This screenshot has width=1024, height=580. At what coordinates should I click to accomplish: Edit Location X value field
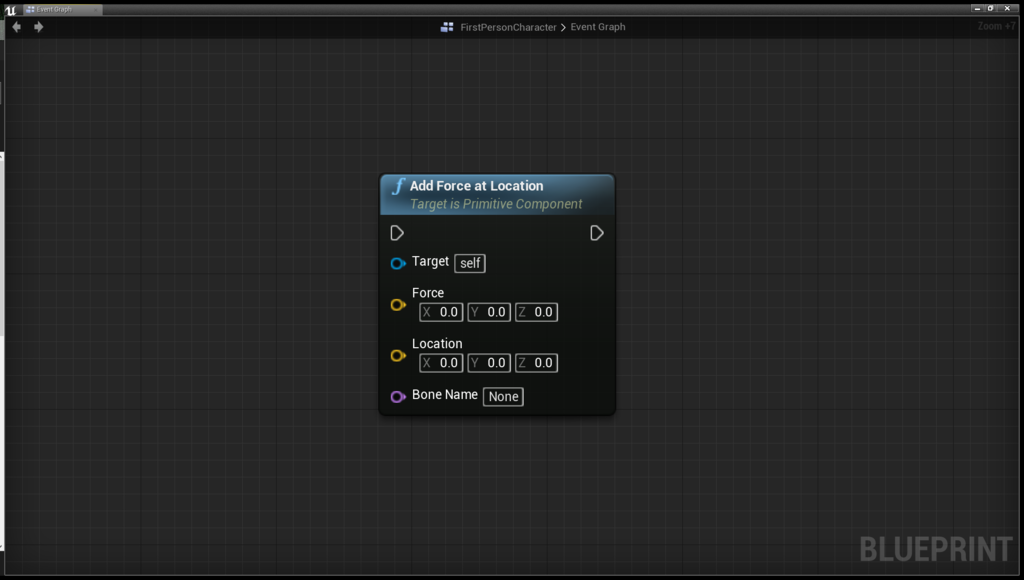[441, 363]
